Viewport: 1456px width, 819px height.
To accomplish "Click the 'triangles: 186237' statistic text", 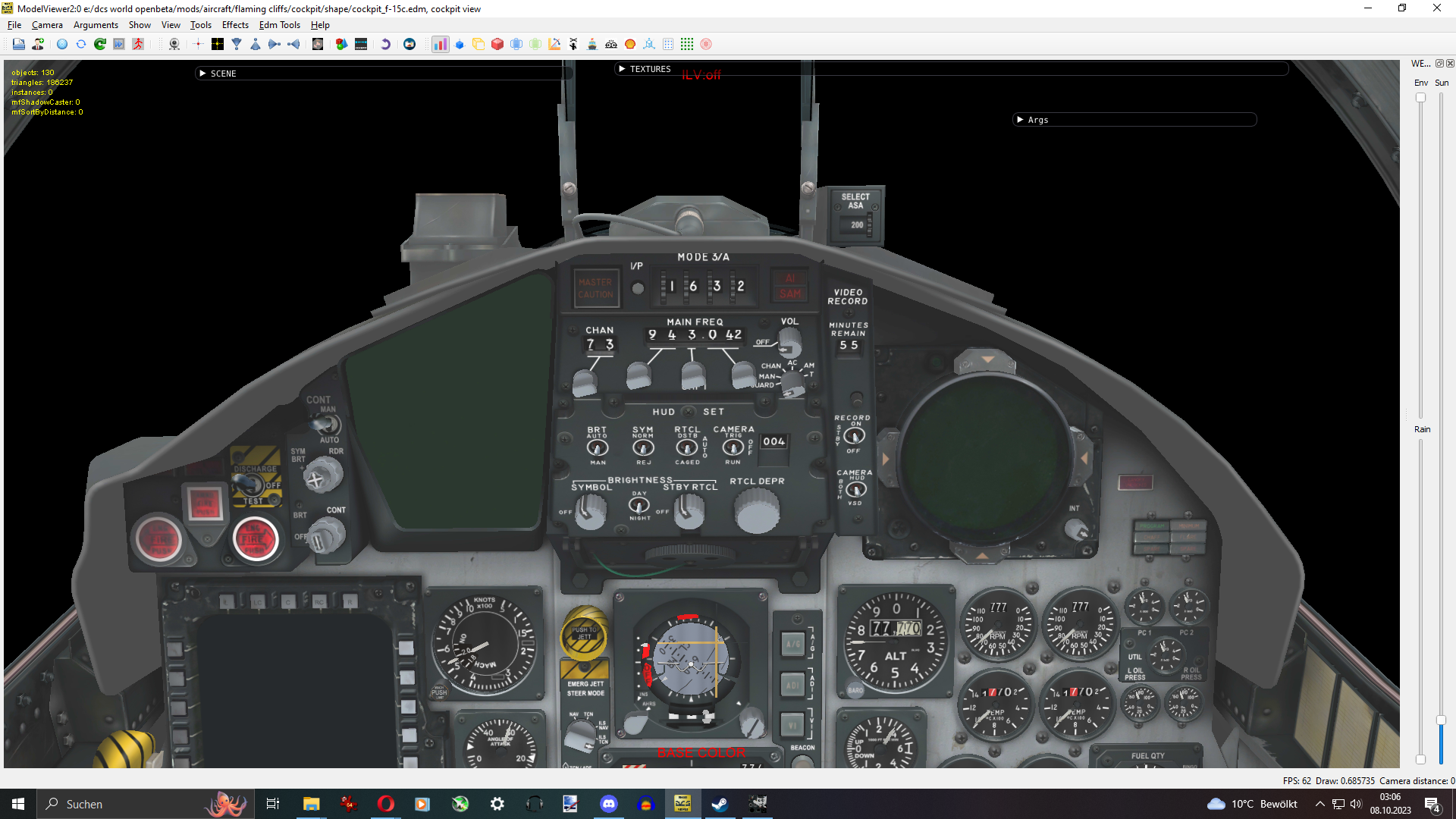I will point(42,83).
